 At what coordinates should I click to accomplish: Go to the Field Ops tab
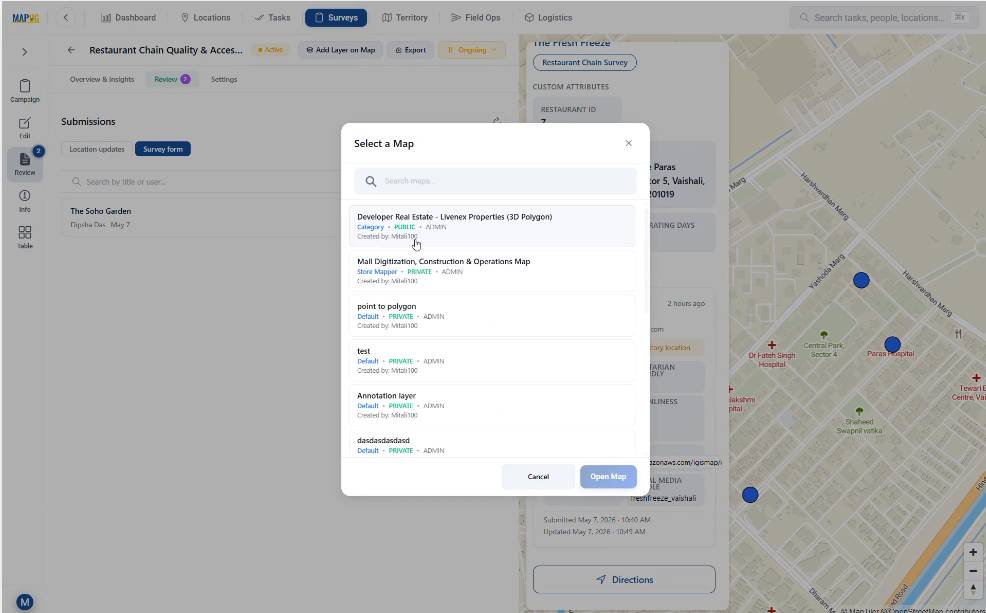[x=475, y=18]
